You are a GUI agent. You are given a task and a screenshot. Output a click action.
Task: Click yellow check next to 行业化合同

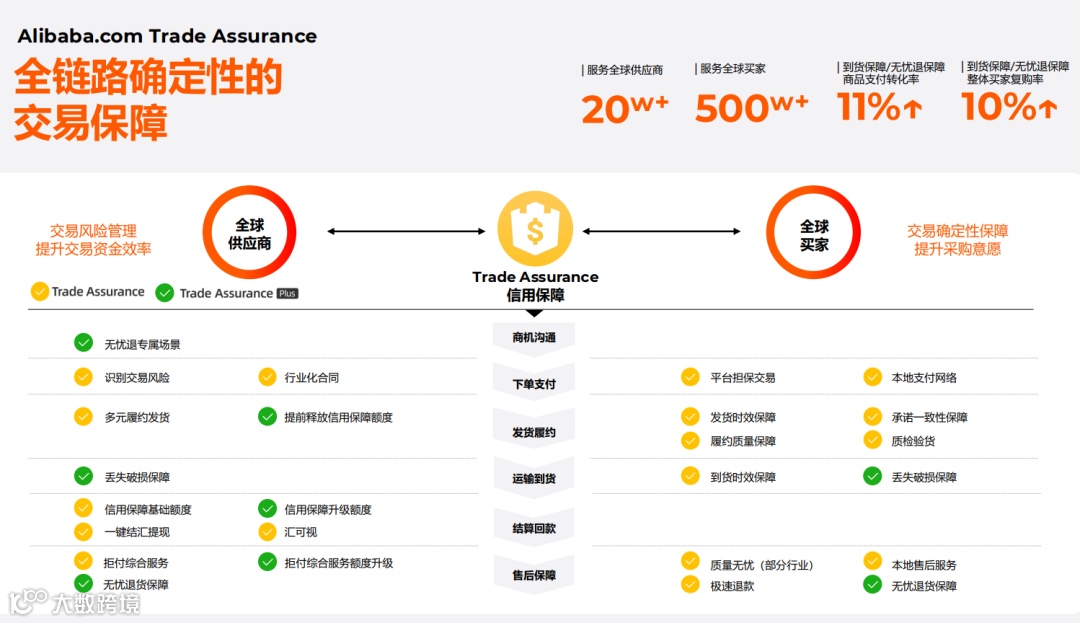coord(267,377)
